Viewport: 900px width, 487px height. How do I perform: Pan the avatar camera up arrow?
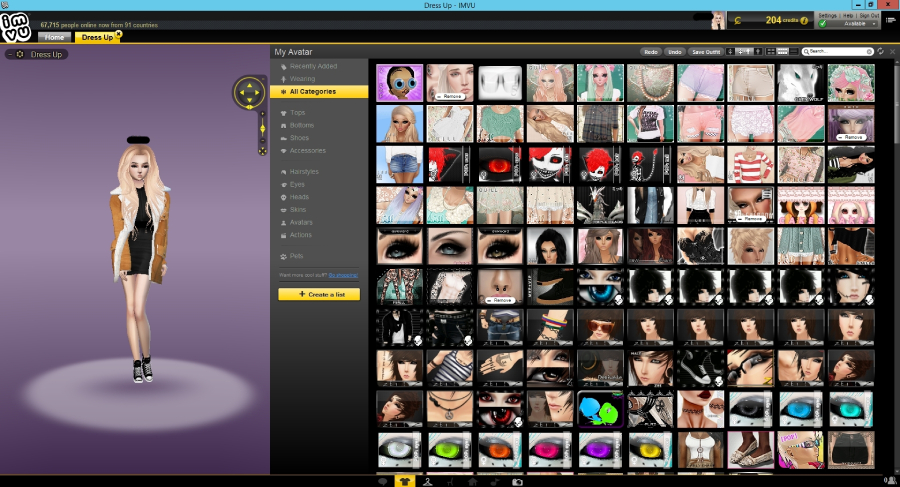click(x=250, y=85)
